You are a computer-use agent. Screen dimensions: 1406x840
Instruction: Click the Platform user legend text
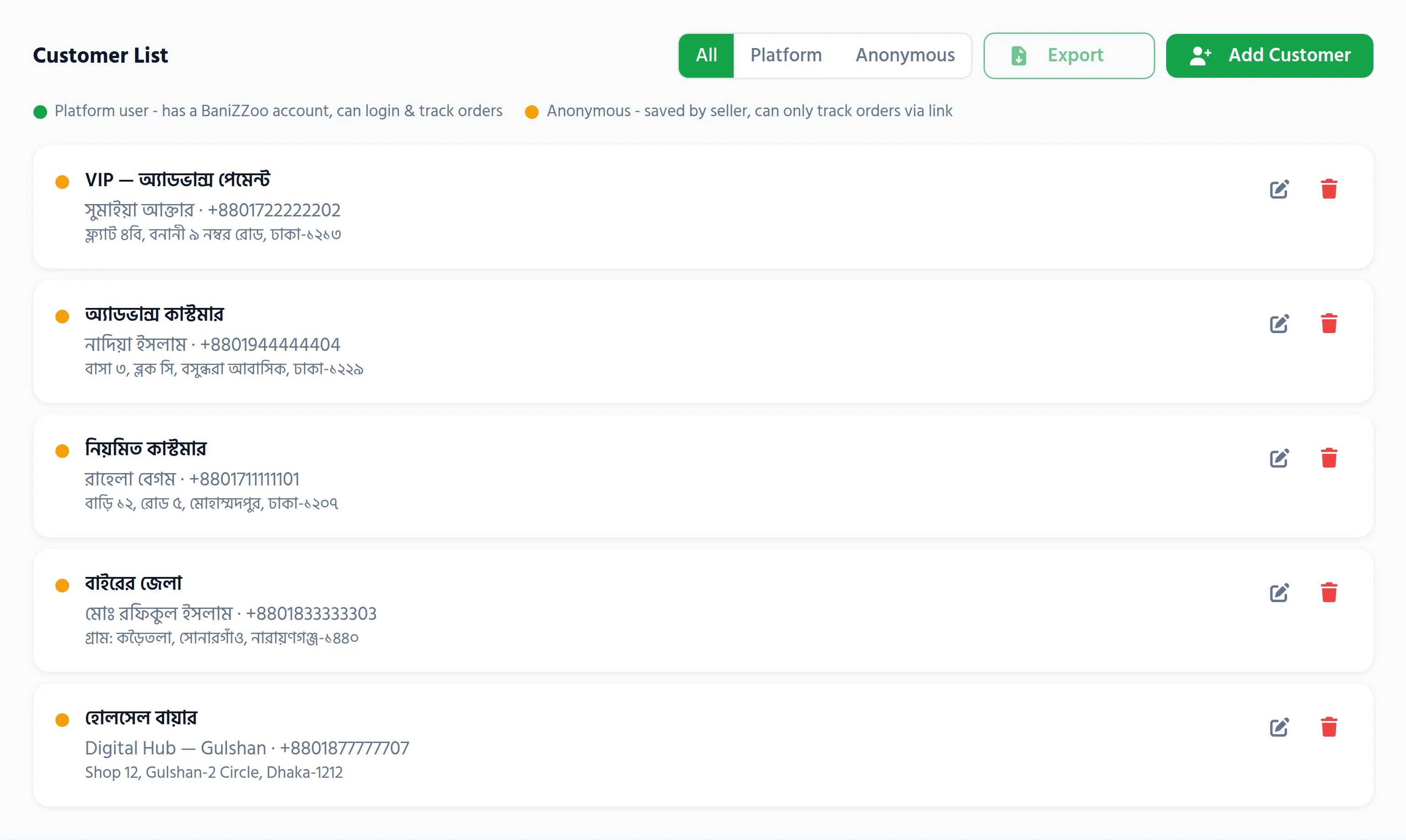point(278,111)
